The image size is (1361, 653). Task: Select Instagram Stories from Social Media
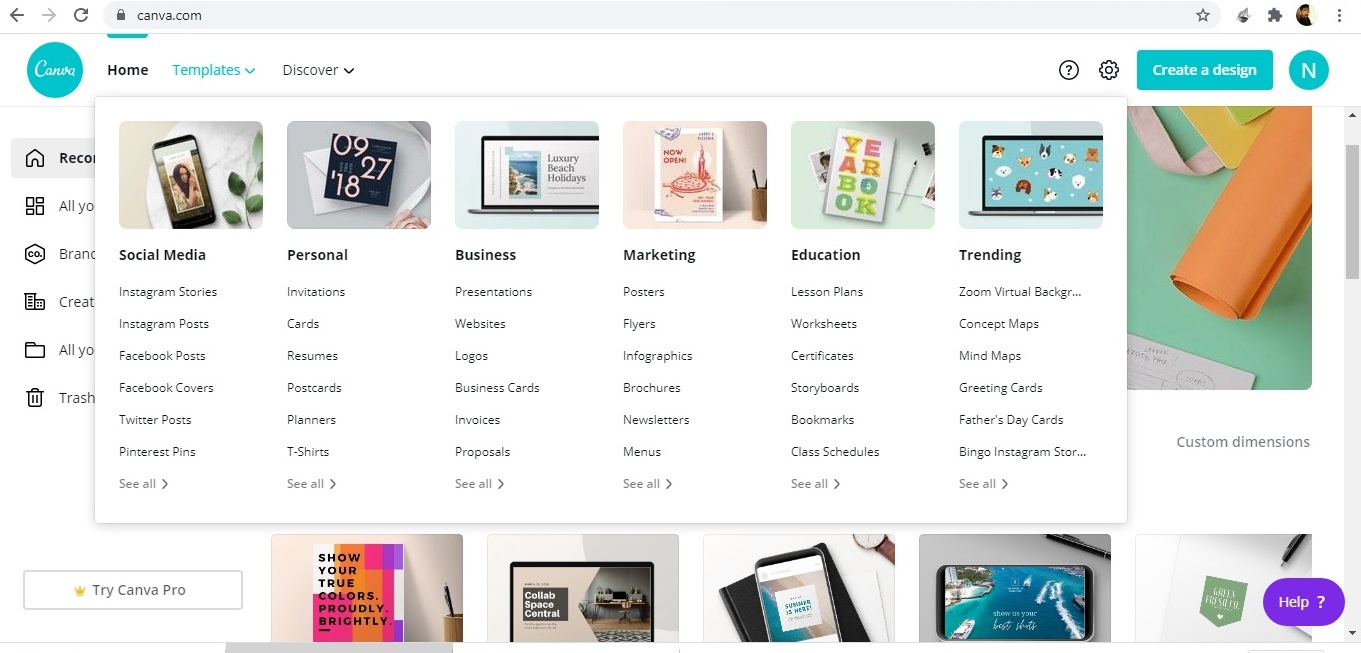pyautogui.click(x=168, y=292)
